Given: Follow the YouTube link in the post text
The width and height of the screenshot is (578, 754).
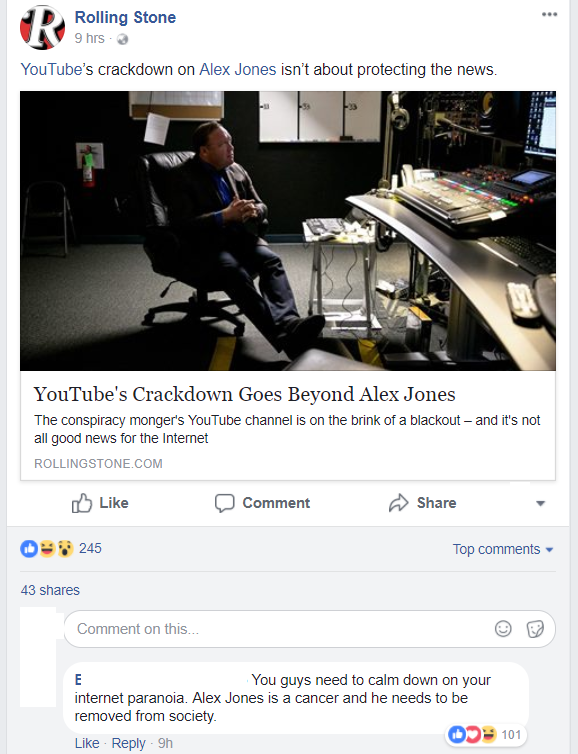Looking at the screenshot, I should tap(51, 70).
